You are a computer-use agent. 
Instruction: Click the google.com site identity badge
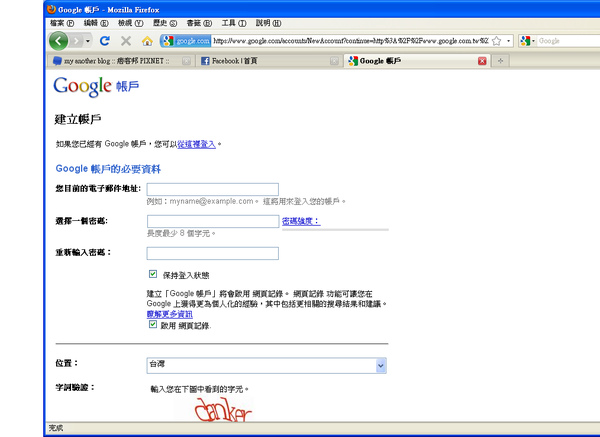coord(186,41)
